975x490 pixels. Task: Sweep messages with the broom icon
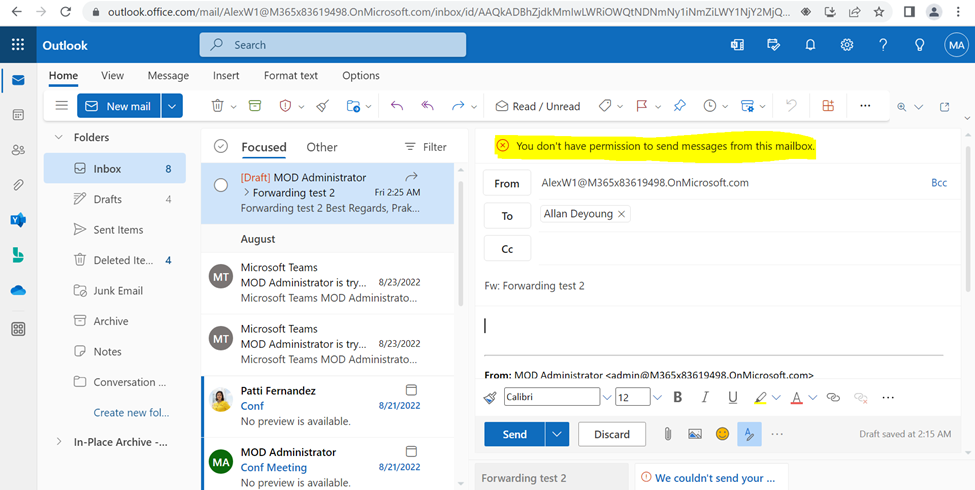322,106
